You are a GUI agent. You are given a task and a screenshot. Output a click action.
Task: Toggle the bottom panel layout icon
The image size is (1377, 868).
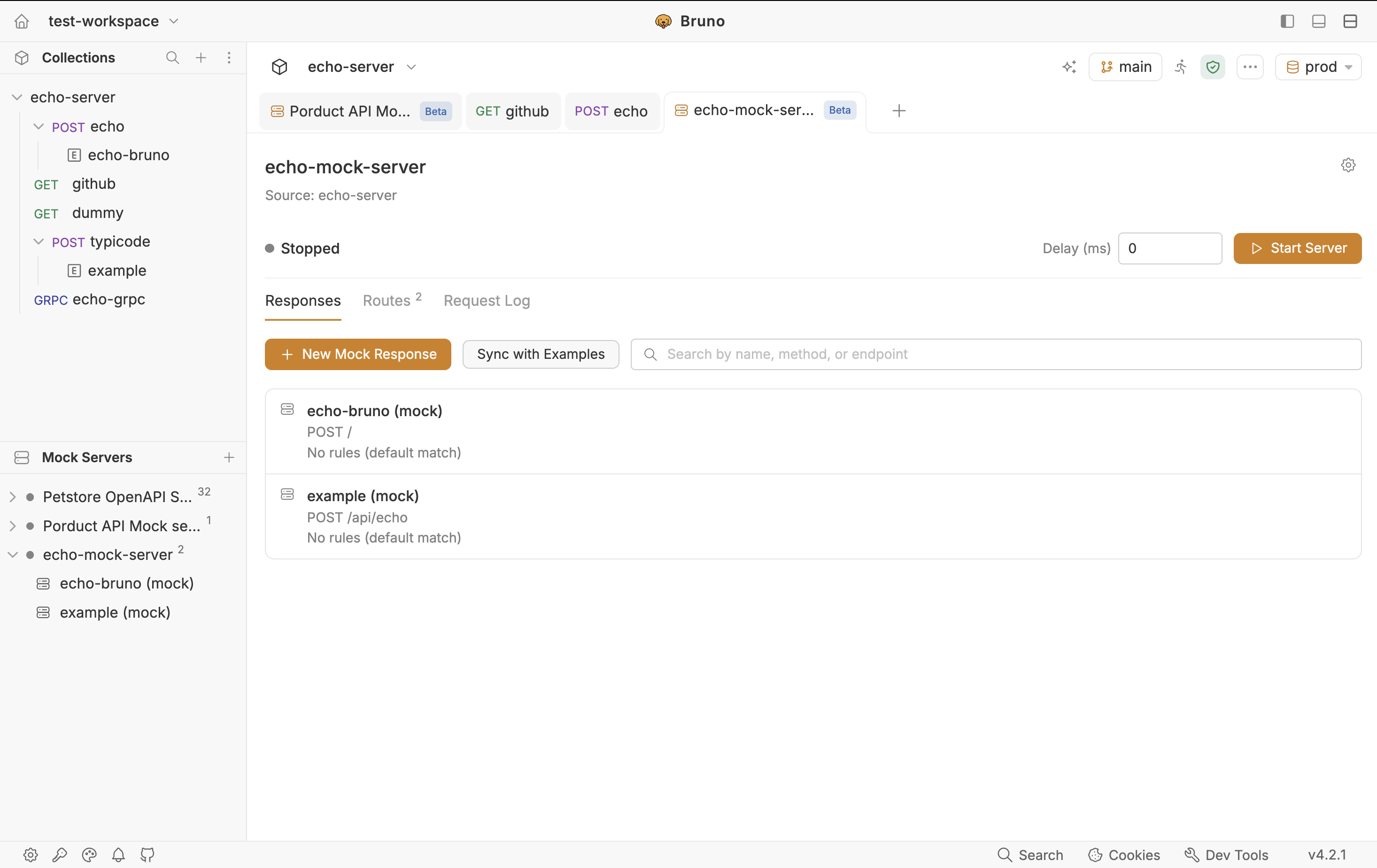point(1319,21)
